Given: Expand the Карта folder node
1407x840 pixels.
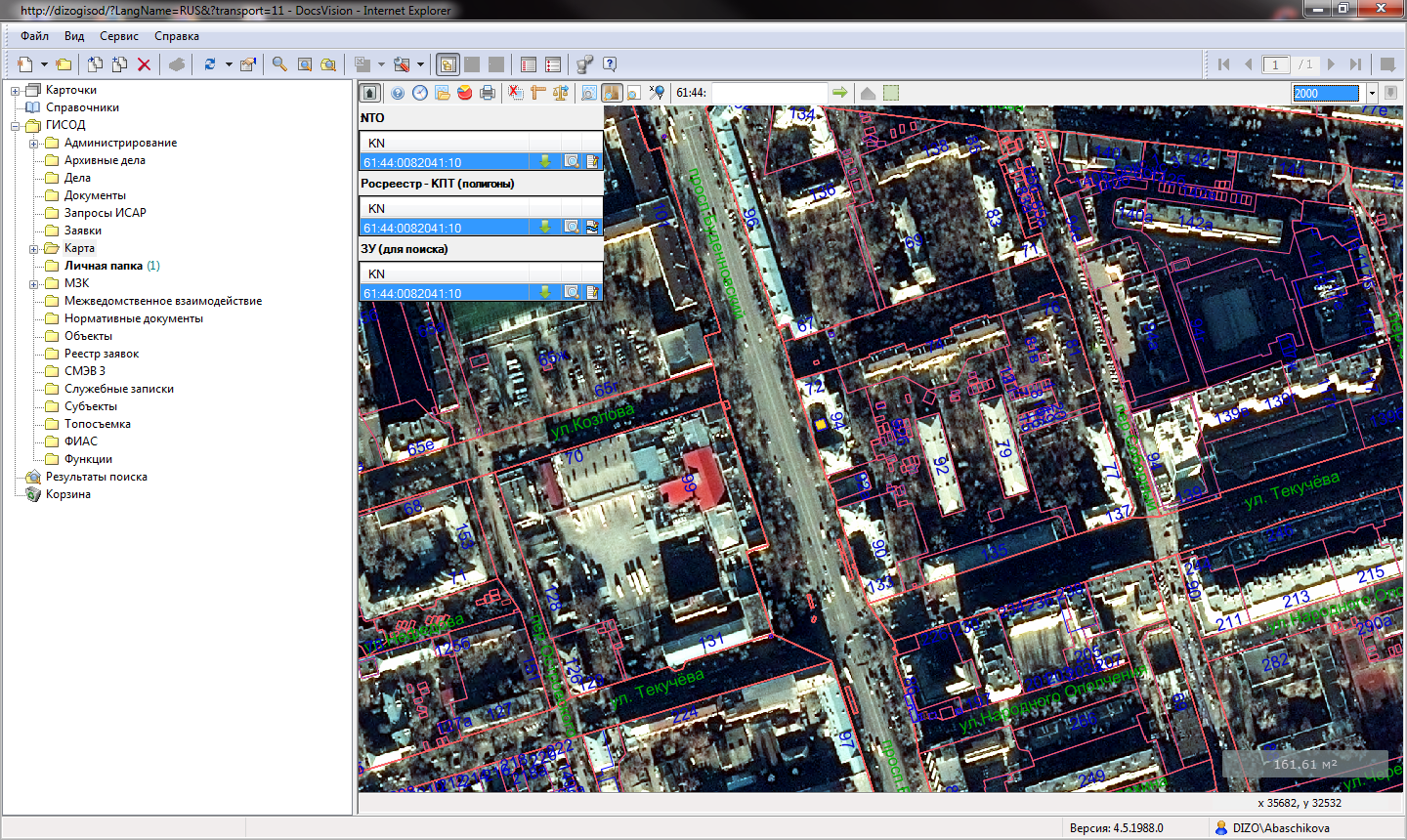Looking at the screenshot, I should click(33, 249).
